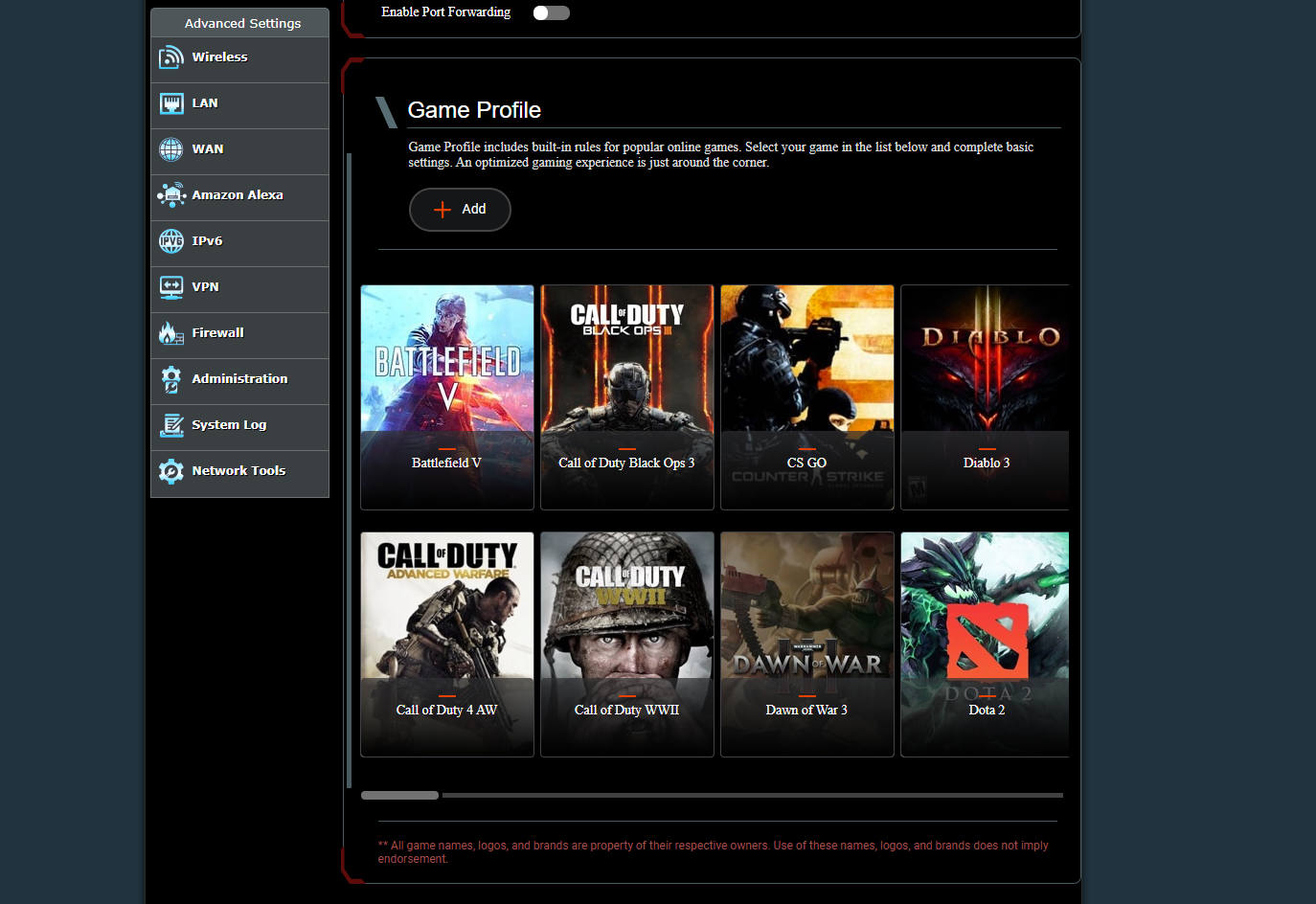
Task: Click the System Log notepad icon
Action: (x=171, y=425)
